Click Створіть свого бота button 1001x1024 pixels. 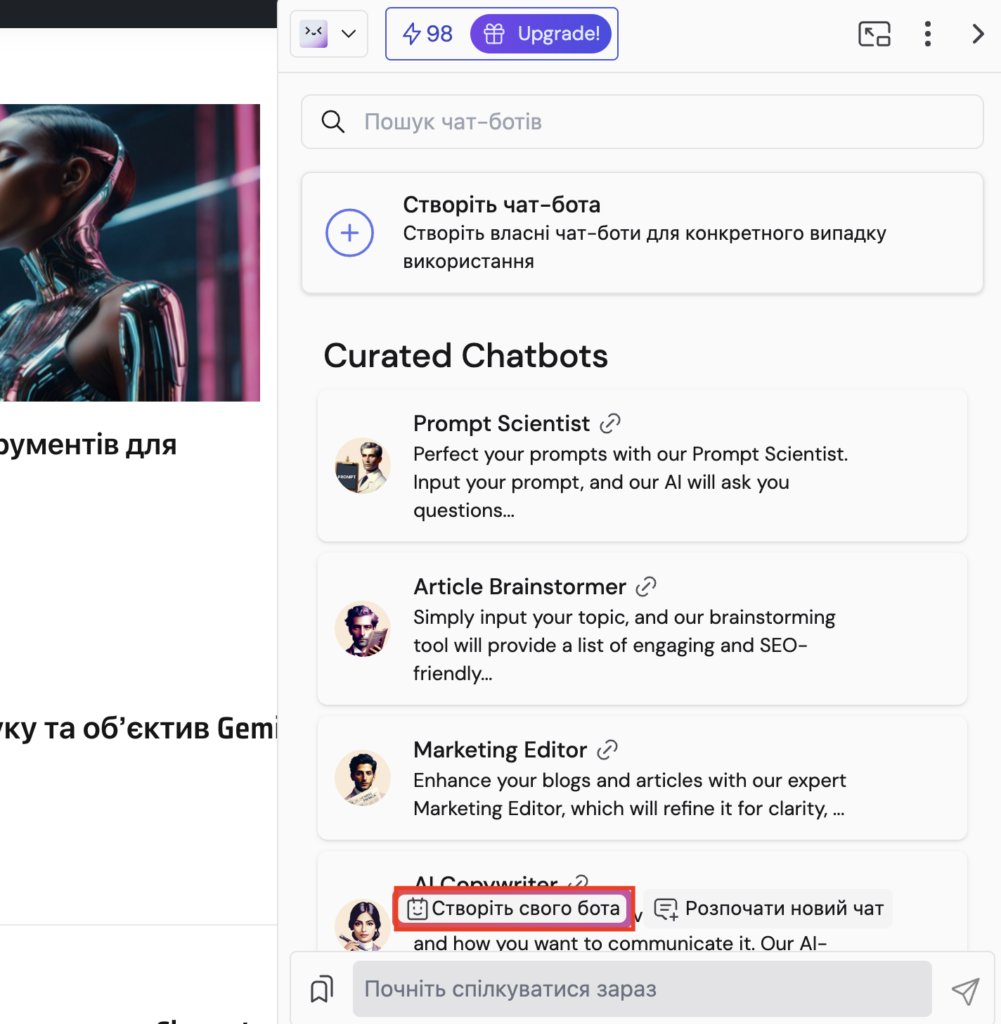[514, 909]
